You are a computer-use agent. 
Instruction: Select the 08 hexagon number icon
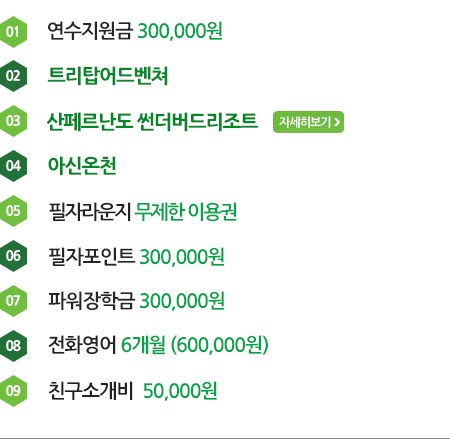tap(13, 346)
